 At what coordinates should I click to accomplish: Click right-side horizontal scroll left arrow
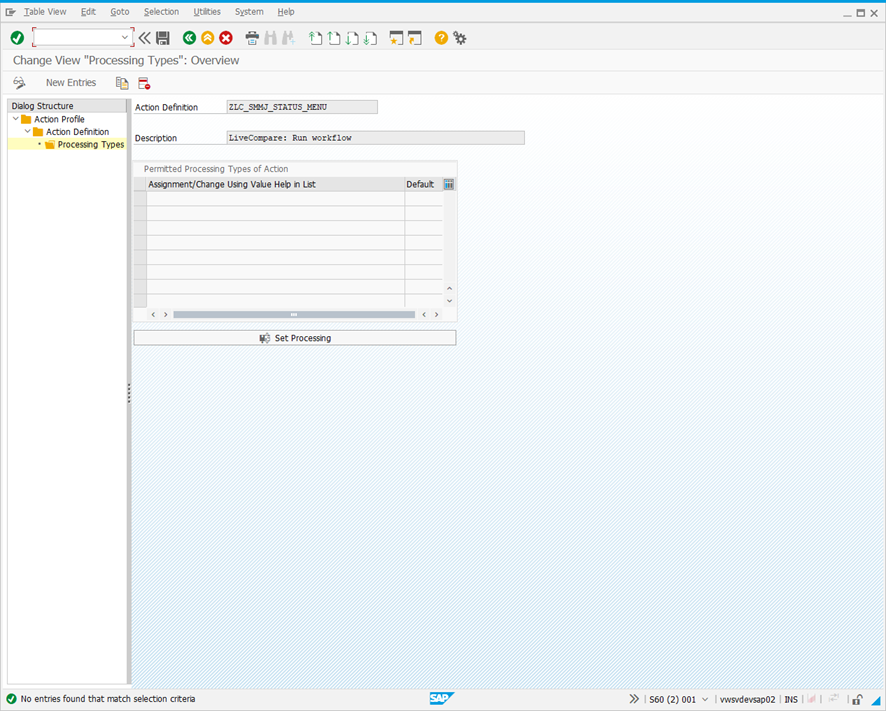tap(424, 314)
